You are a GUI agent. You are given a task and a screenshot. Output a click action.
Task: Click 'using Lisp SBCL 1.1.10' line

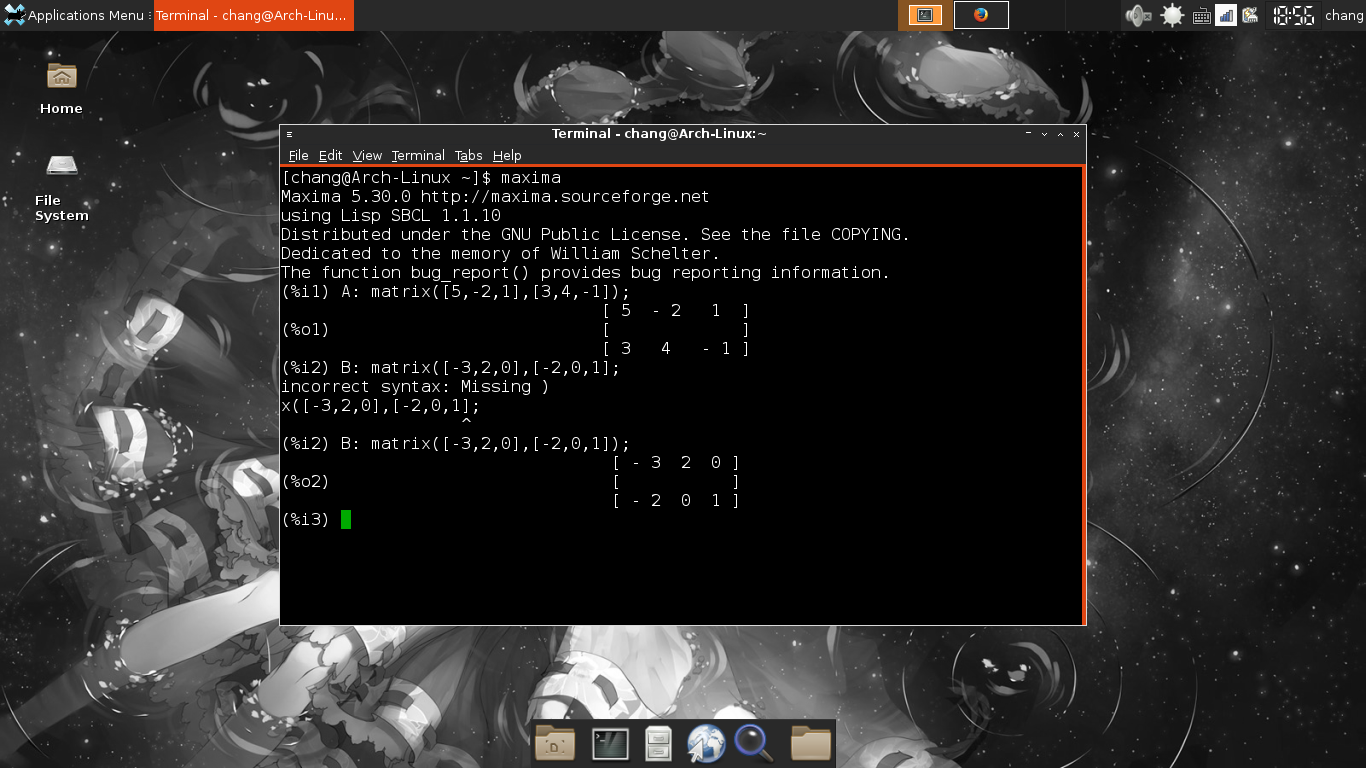pos(391,216)
